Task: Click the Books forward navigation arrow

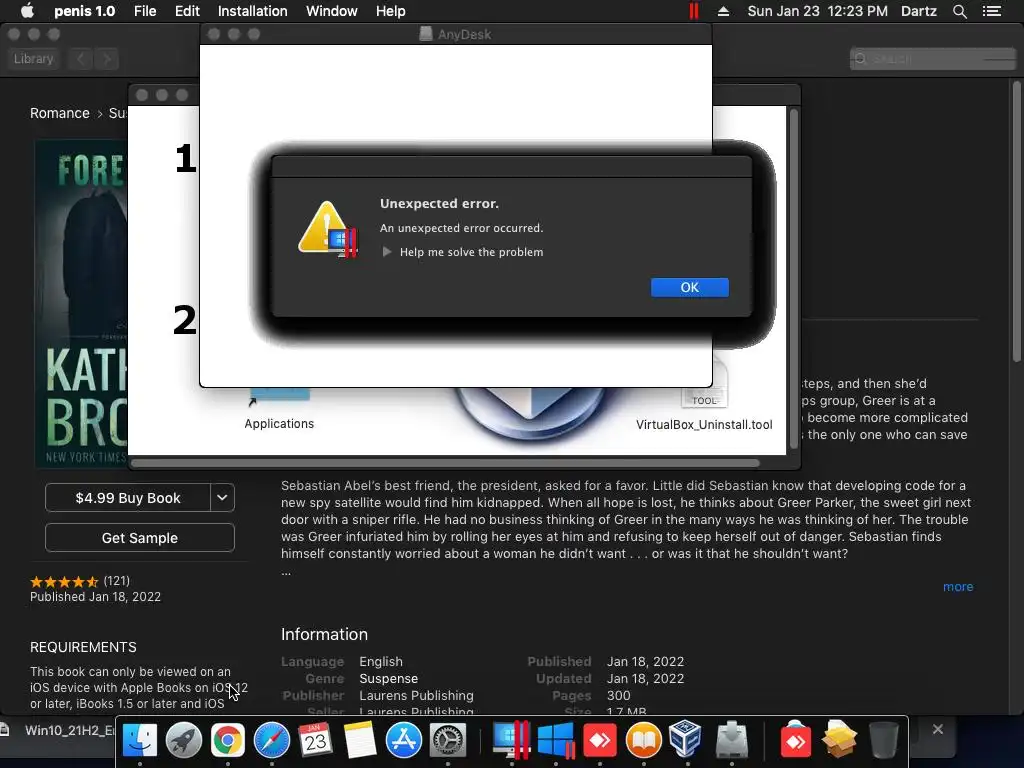Action: (107, 59)
